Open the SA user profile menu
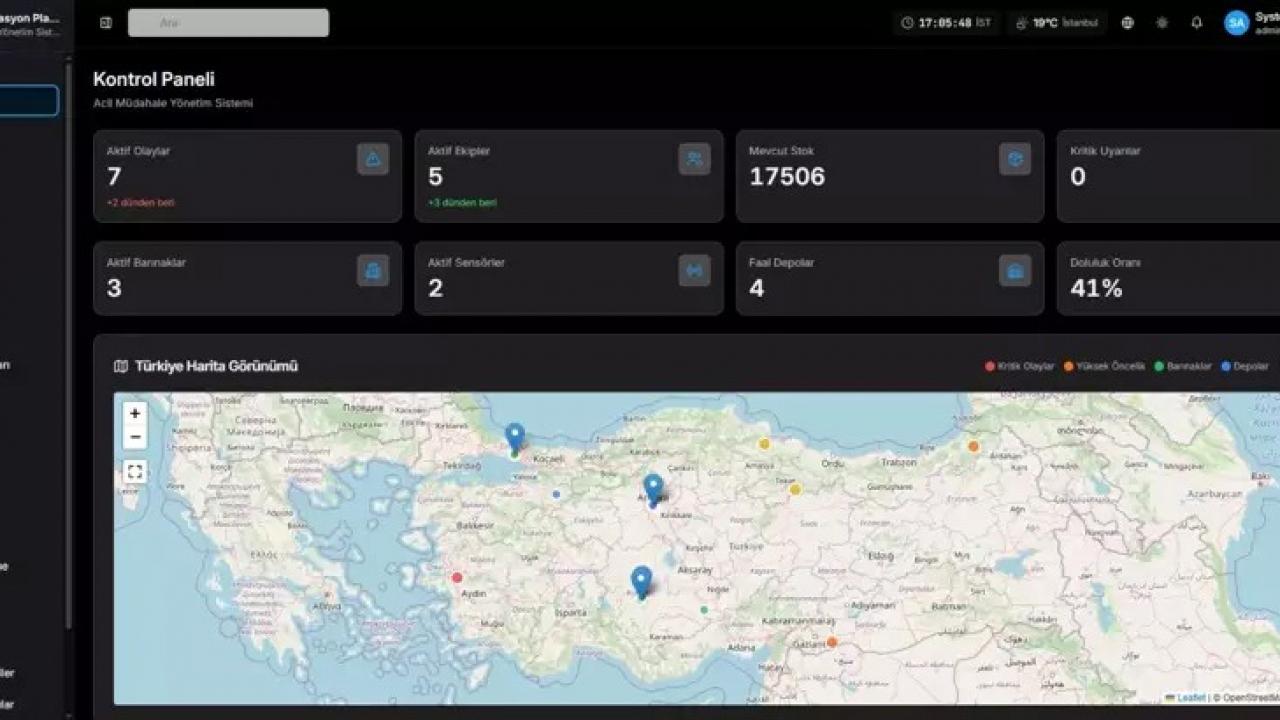The width and height of the screenshot is (1280, 720). pos(1235,22)
